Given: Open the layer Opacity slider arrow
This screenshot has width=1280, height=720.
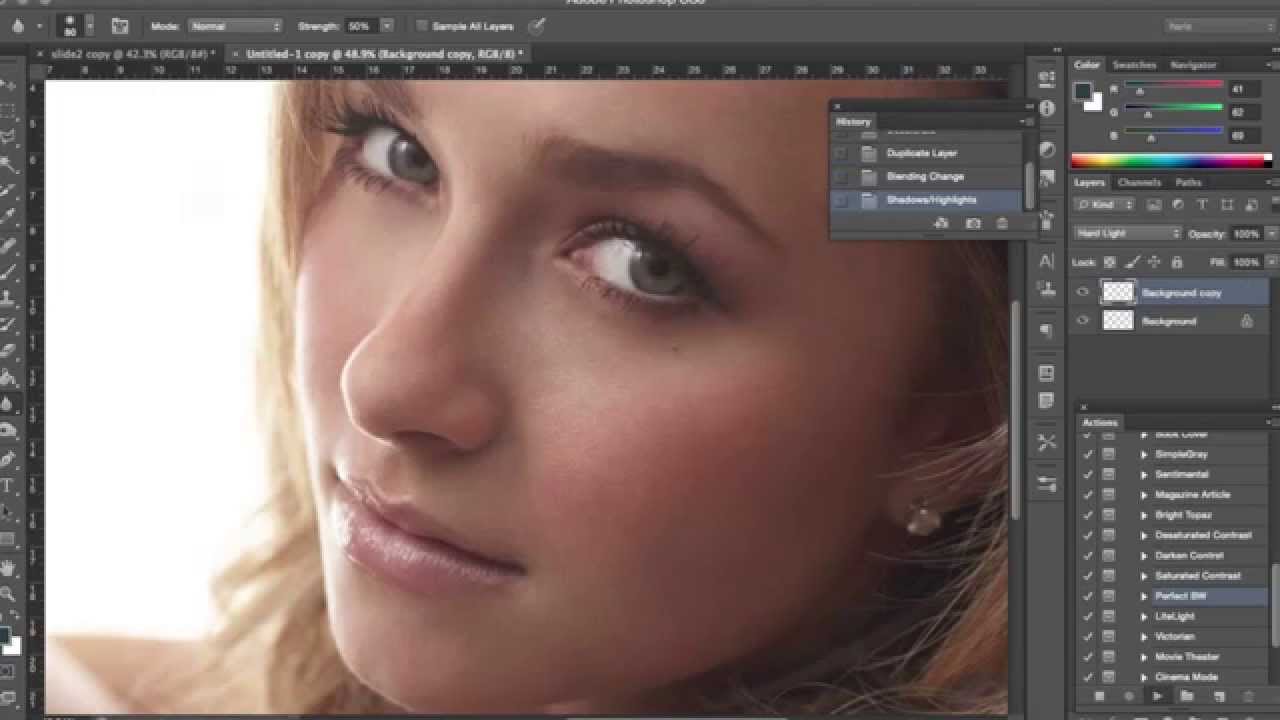Looking at the screenshot, I should pyautogui.click(x=1272, y=233).
